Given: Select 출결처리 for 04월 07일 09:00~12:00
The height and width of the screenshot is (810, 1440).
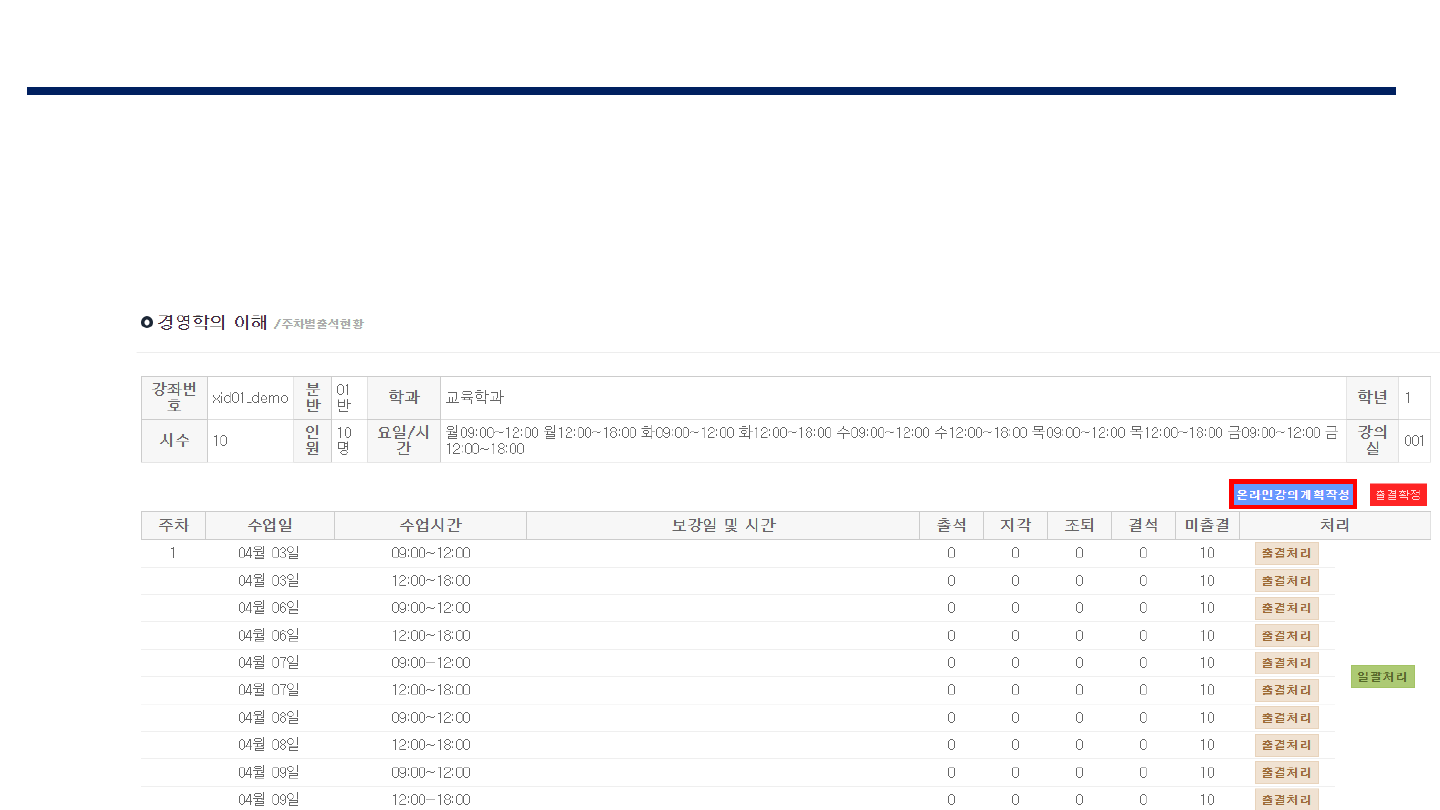Looking at the screenshot, I should pyautogui.click(x=1286, y=663).
